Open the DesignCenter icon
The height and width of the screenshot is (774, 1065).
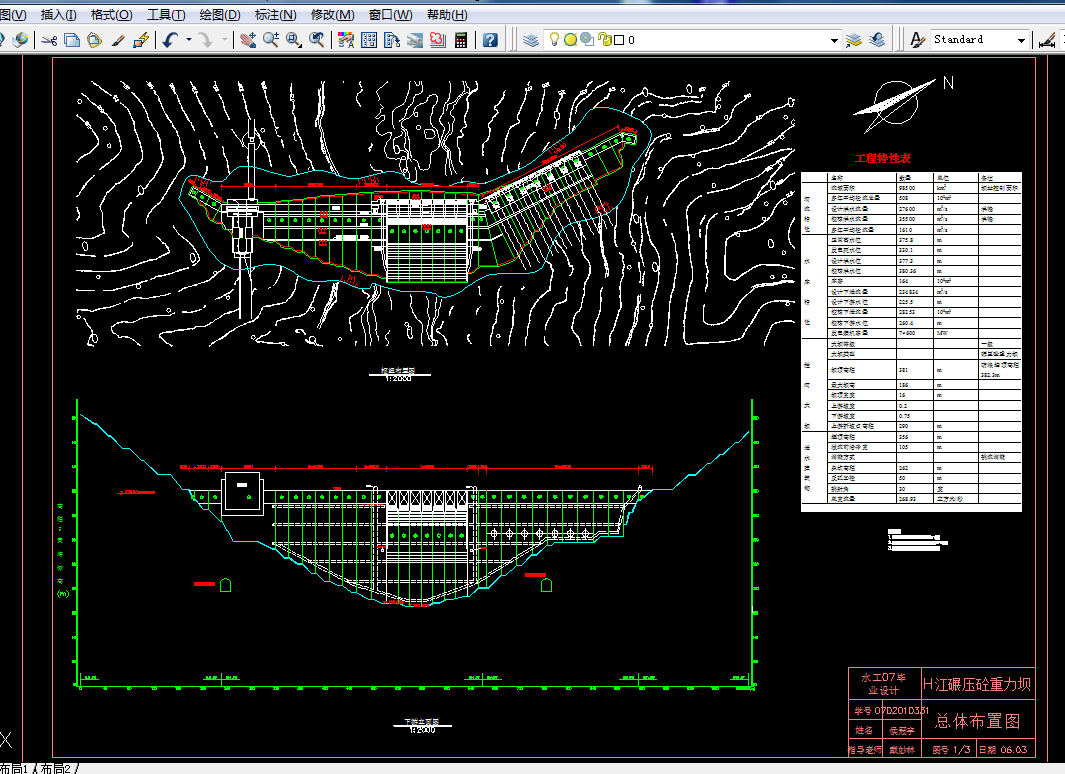point(369,41)
